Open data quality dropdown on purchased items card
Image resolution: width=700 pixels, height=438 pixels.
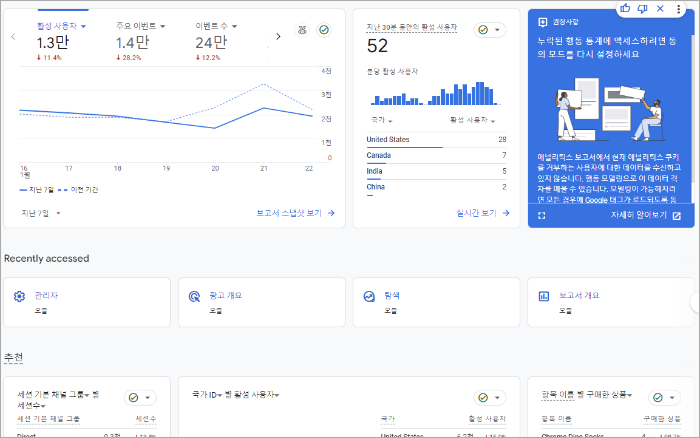click(x=665, y=397)
